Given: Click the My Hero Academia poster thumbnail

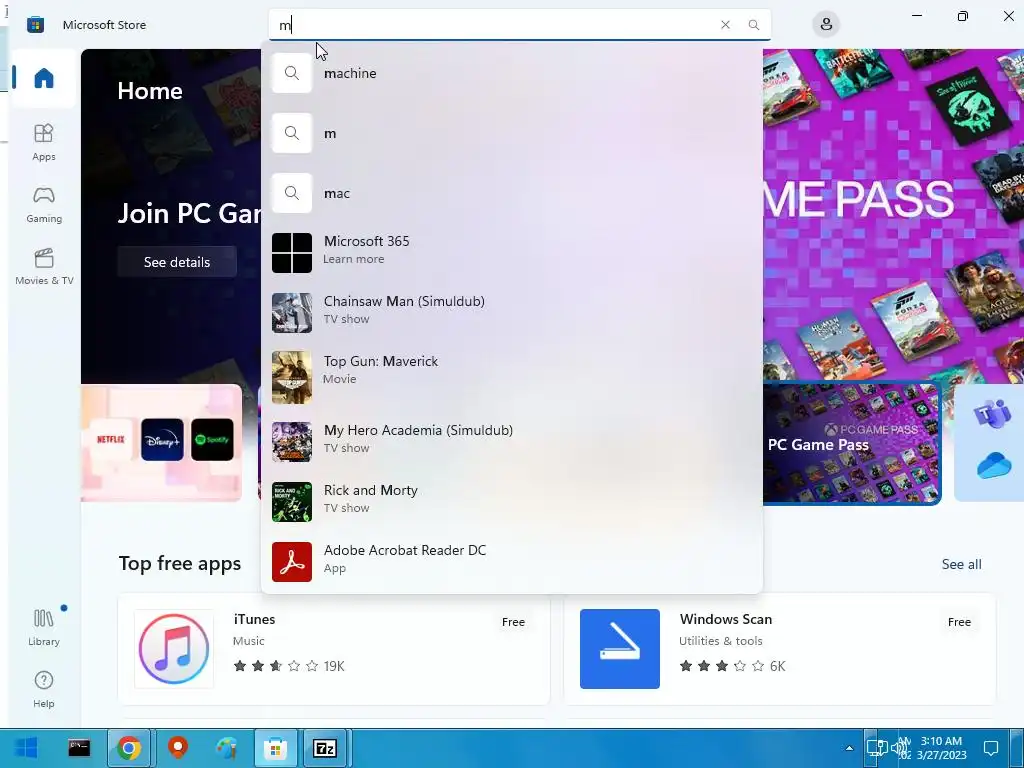Looking at the screenshot, I should (292, 441).
